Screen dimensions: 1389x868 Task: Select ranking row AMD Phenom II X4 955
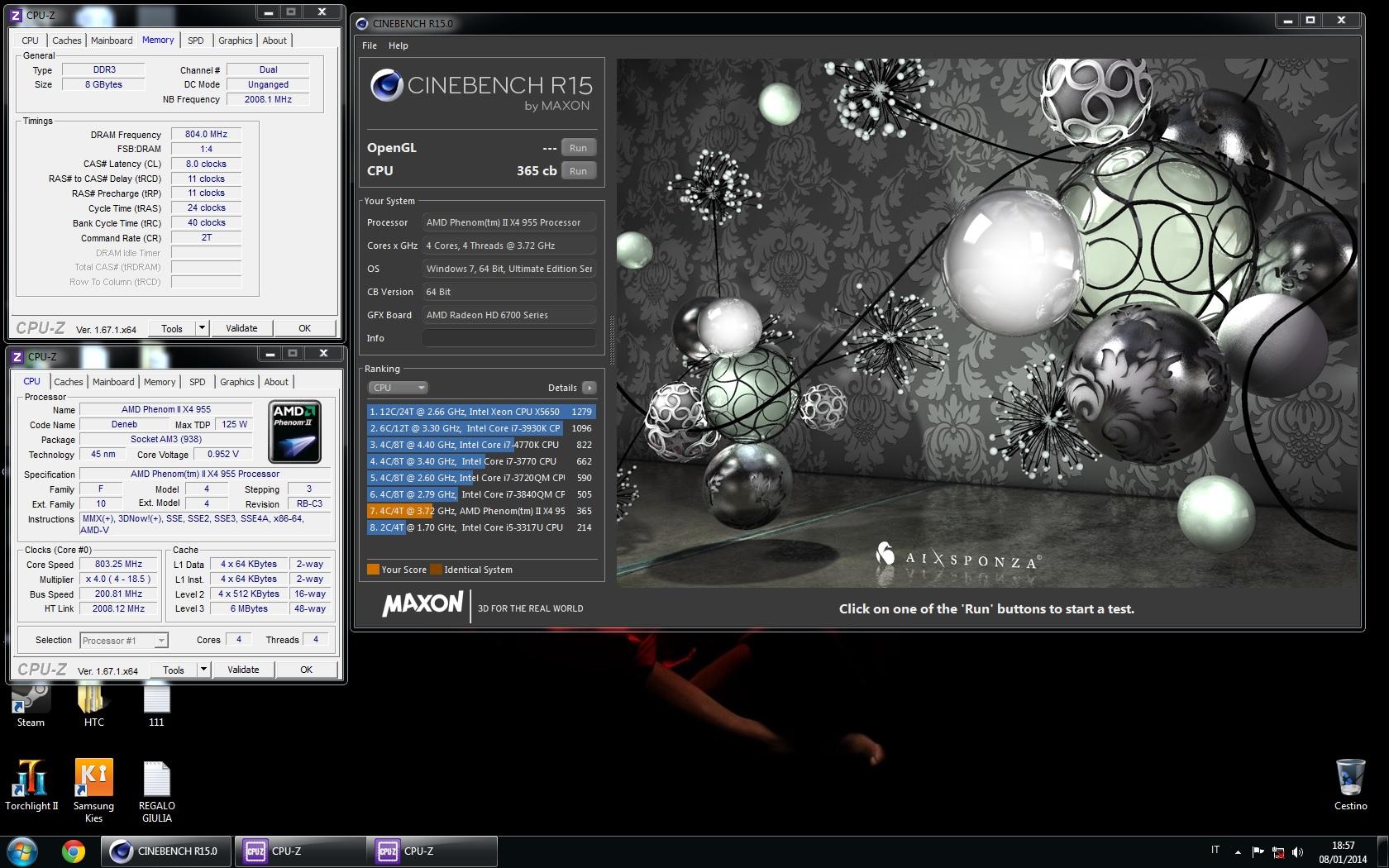(481, 511)
